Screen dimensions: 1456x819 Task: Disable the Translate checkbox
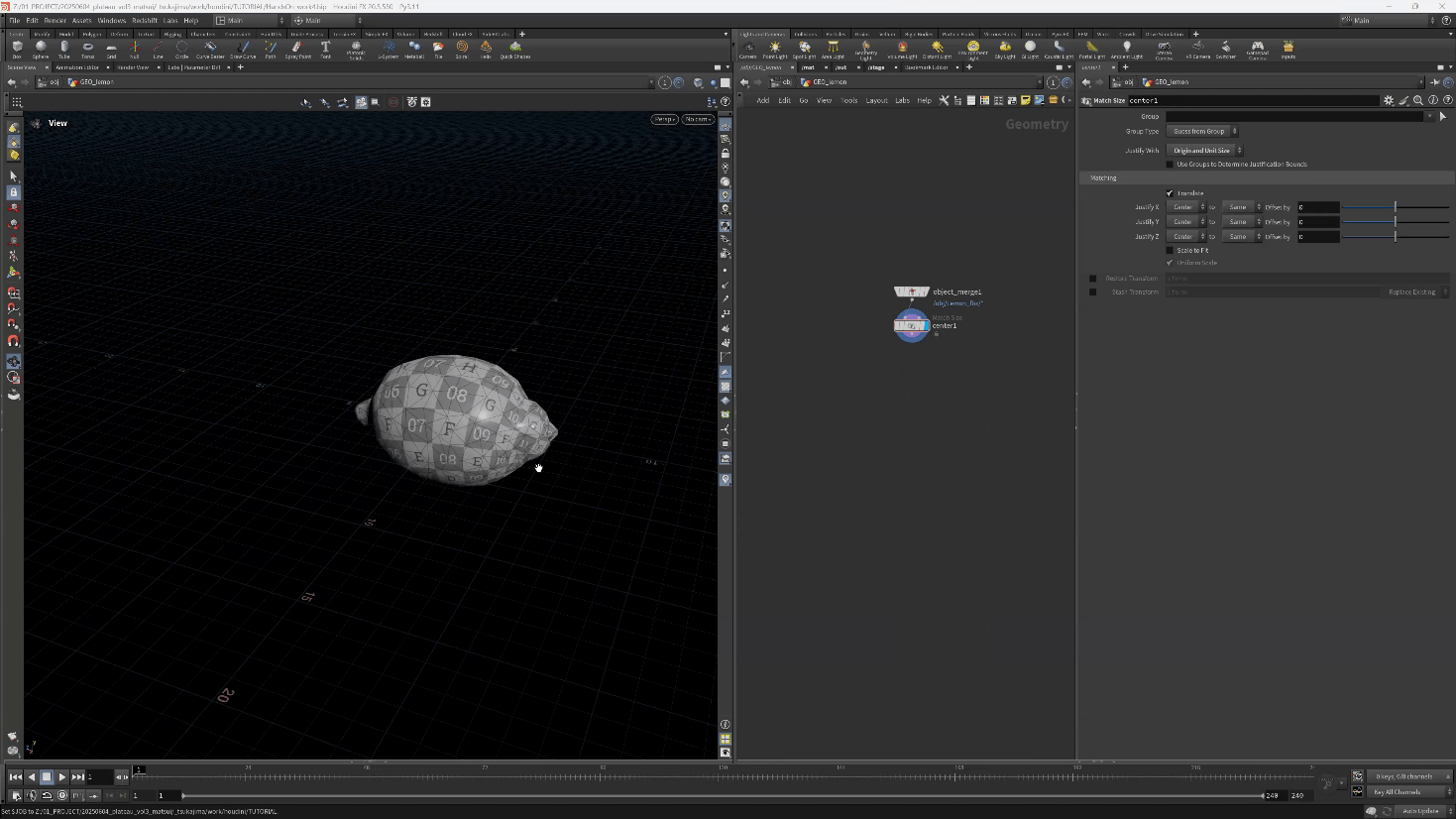point(1170,193)
